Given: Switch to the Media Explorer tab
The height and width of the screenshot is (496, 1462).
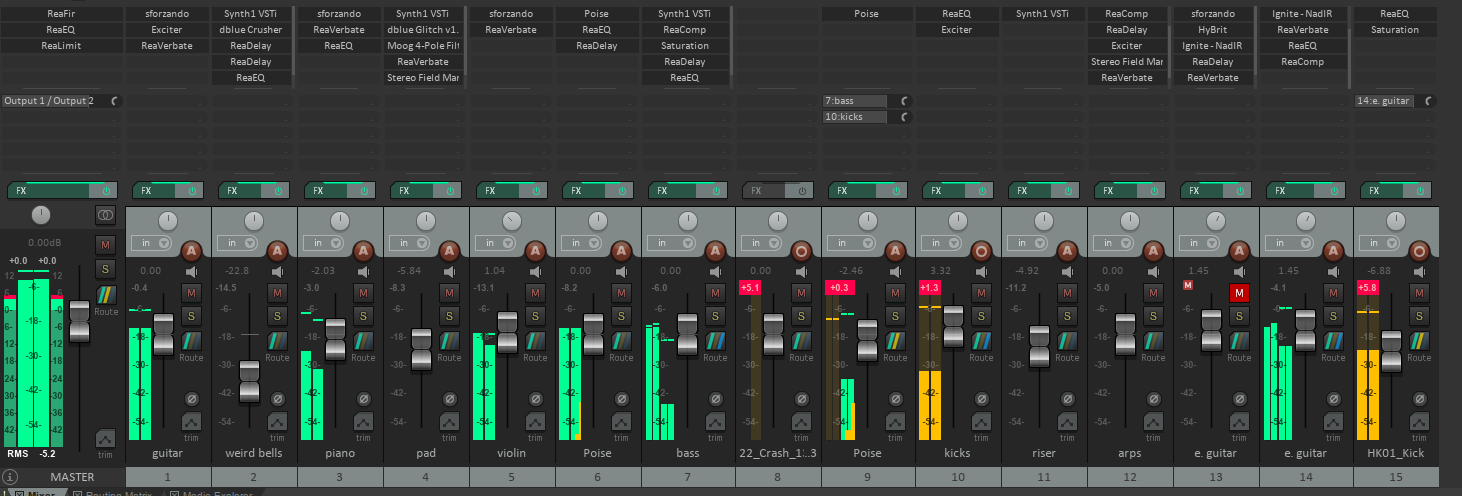Looking at the screenshot, I should (x=210, y=493).
